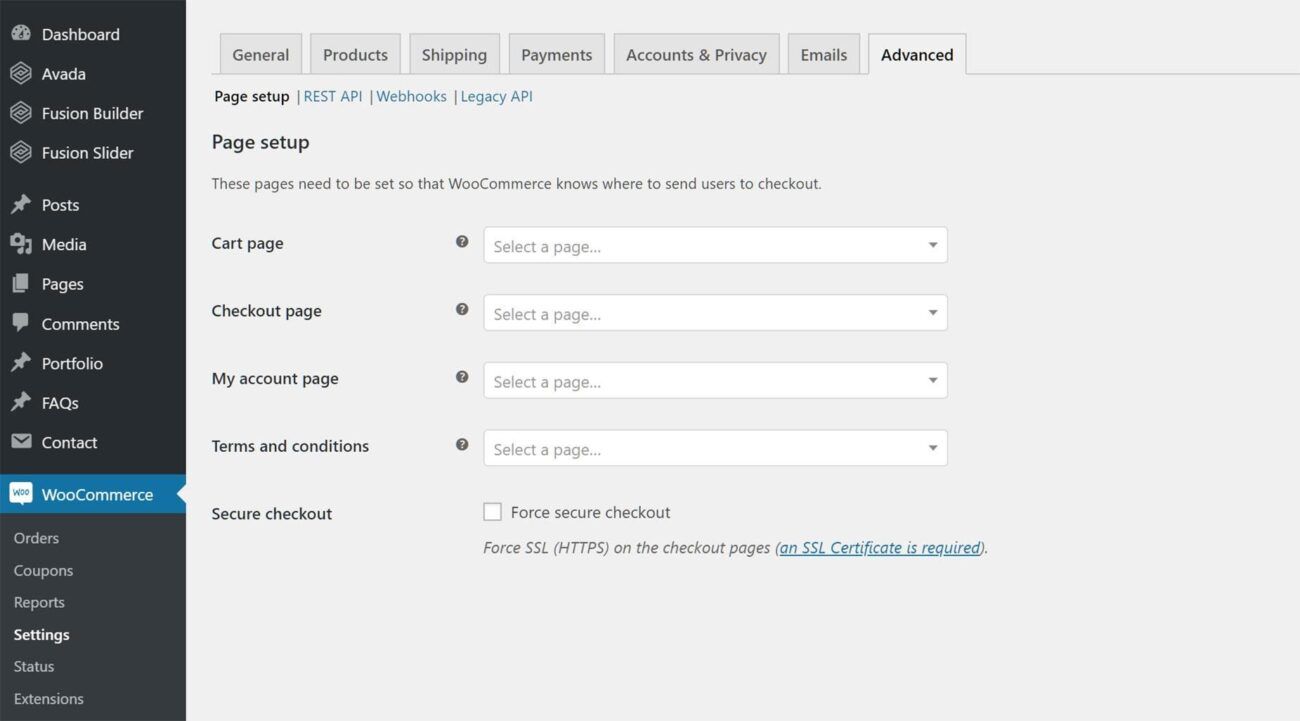
Task: Open the Terms and conditions dropdown
Action: [715, 448]
